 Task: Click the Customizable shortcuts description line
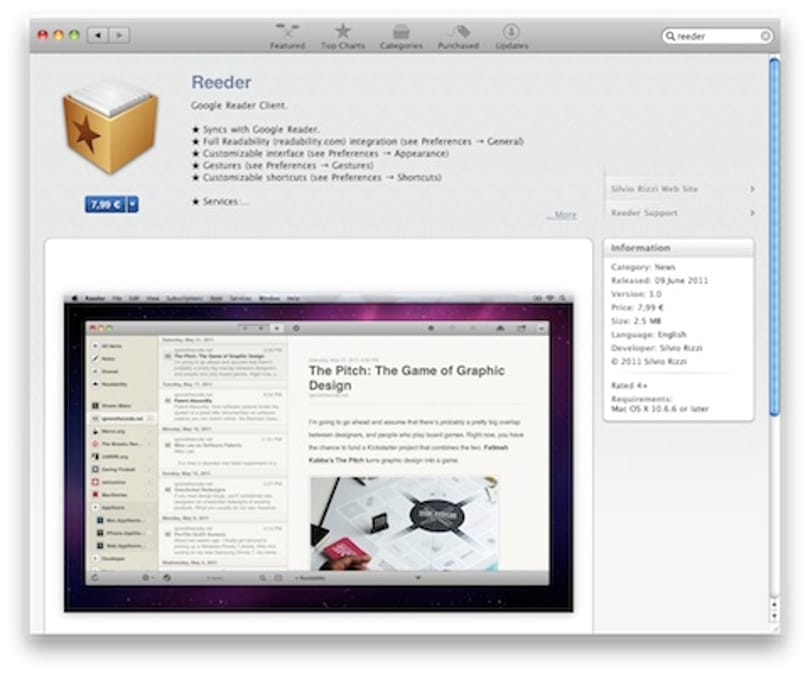coord(317,177)
